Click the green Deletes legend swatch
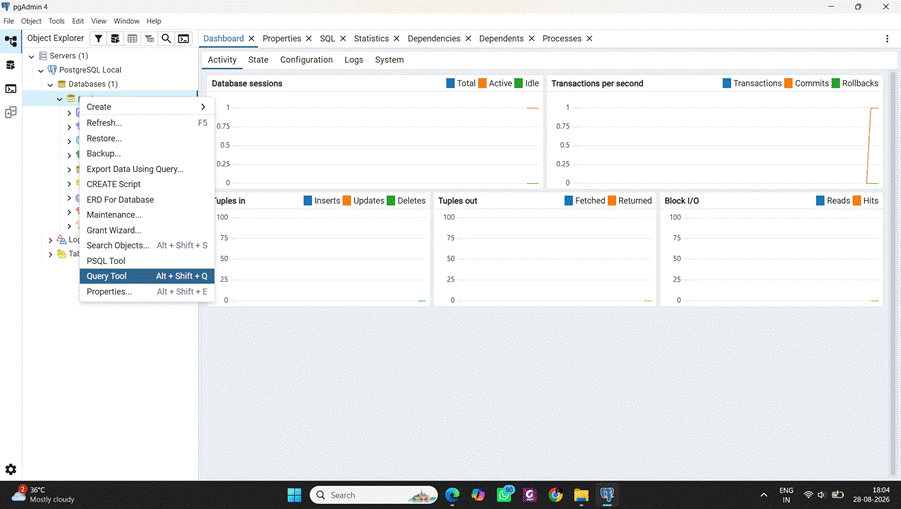 coord(391,200)
